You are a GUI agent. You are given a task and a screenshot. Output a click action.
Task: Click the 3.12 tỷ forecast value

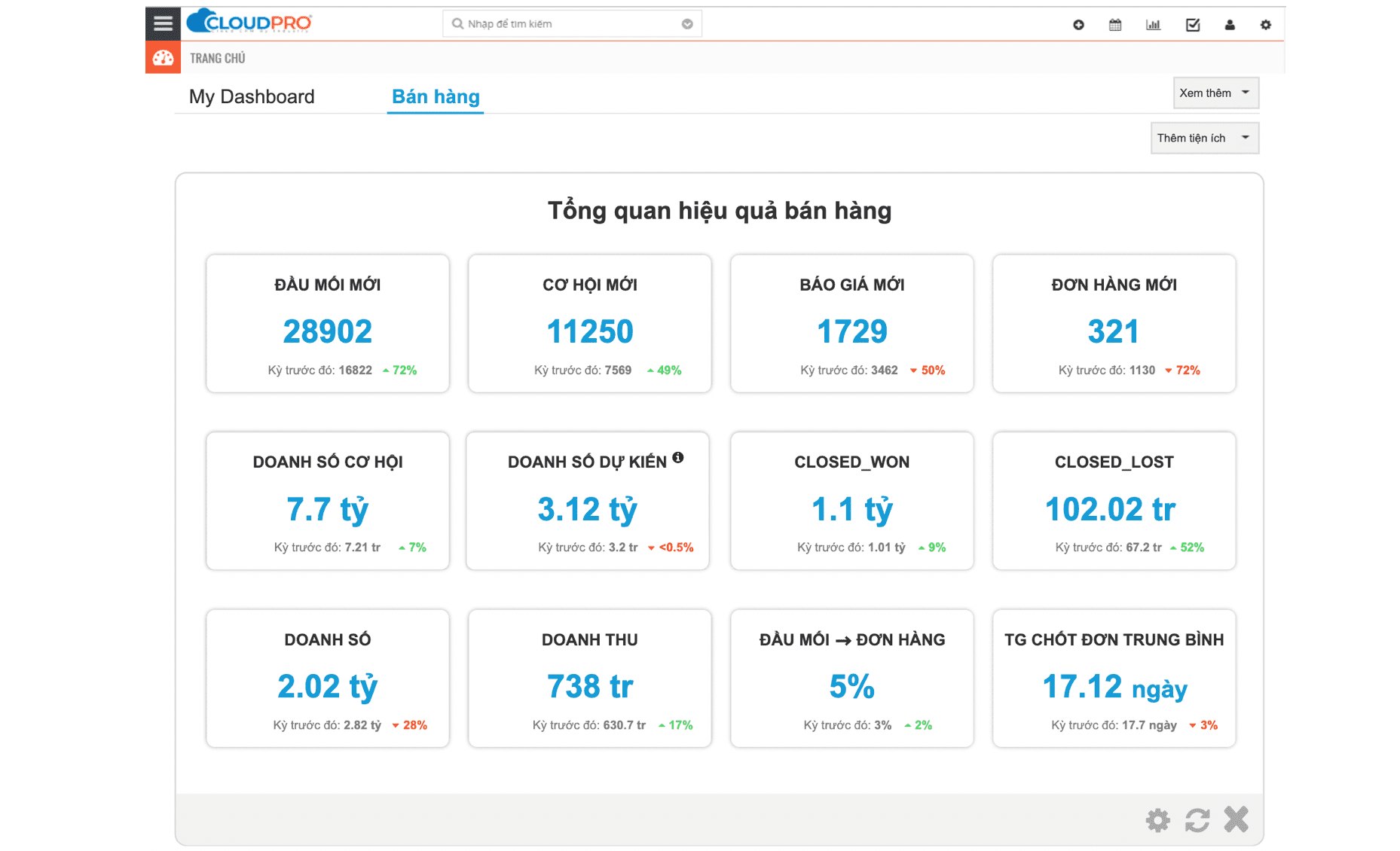[x=588, y=510]
